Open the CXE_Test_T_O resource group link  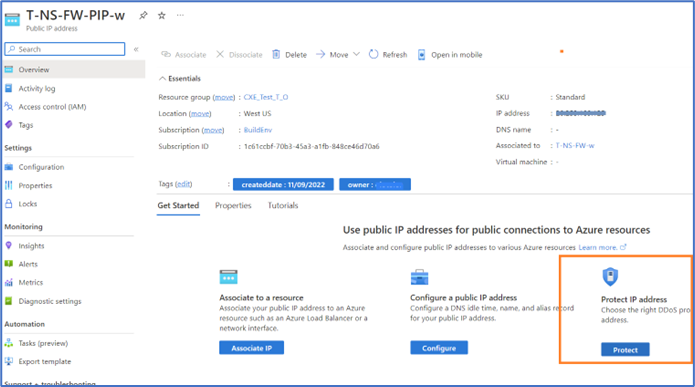(x=266, y=97)
